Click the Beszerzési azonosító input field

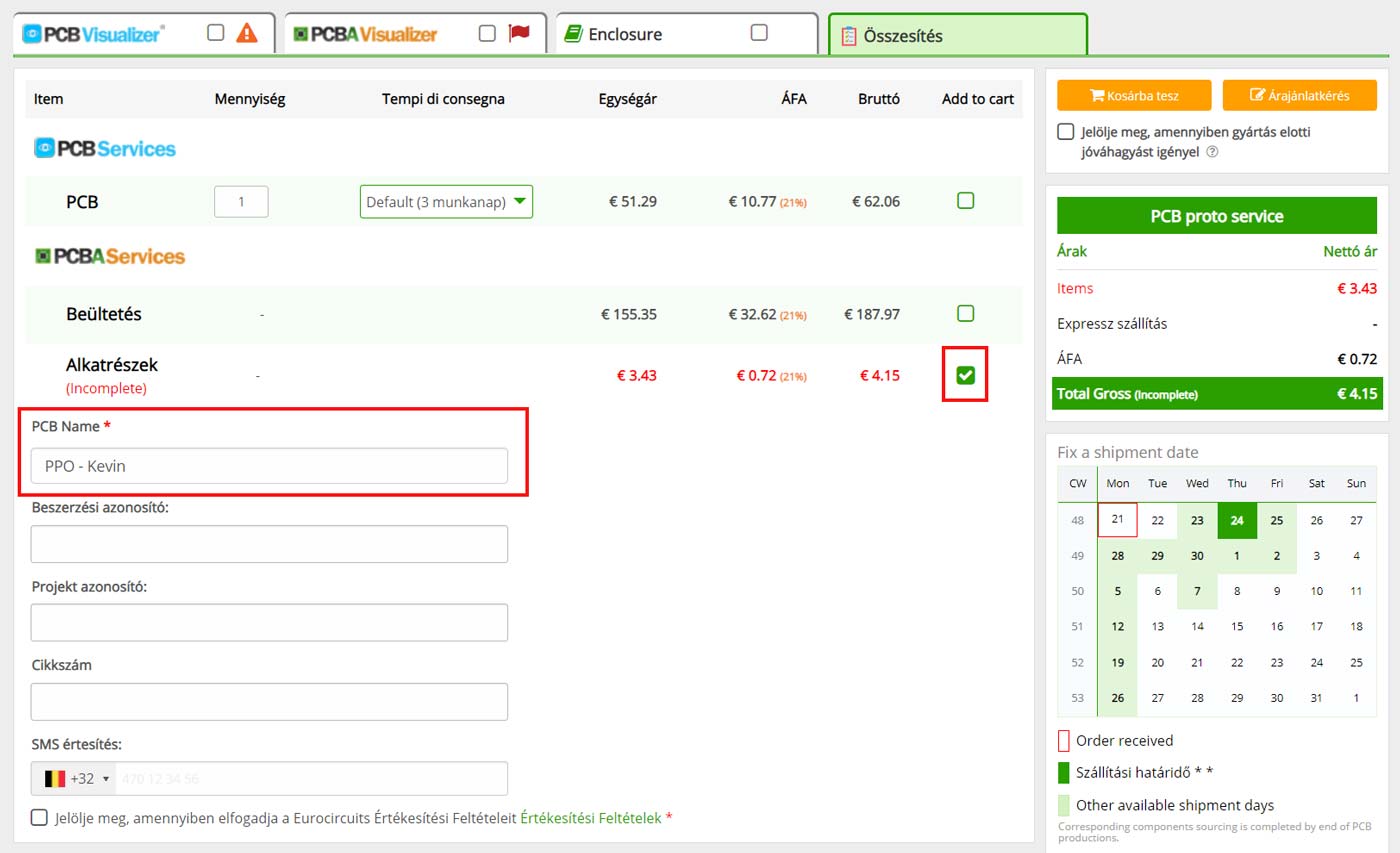(x=269, y=544)
